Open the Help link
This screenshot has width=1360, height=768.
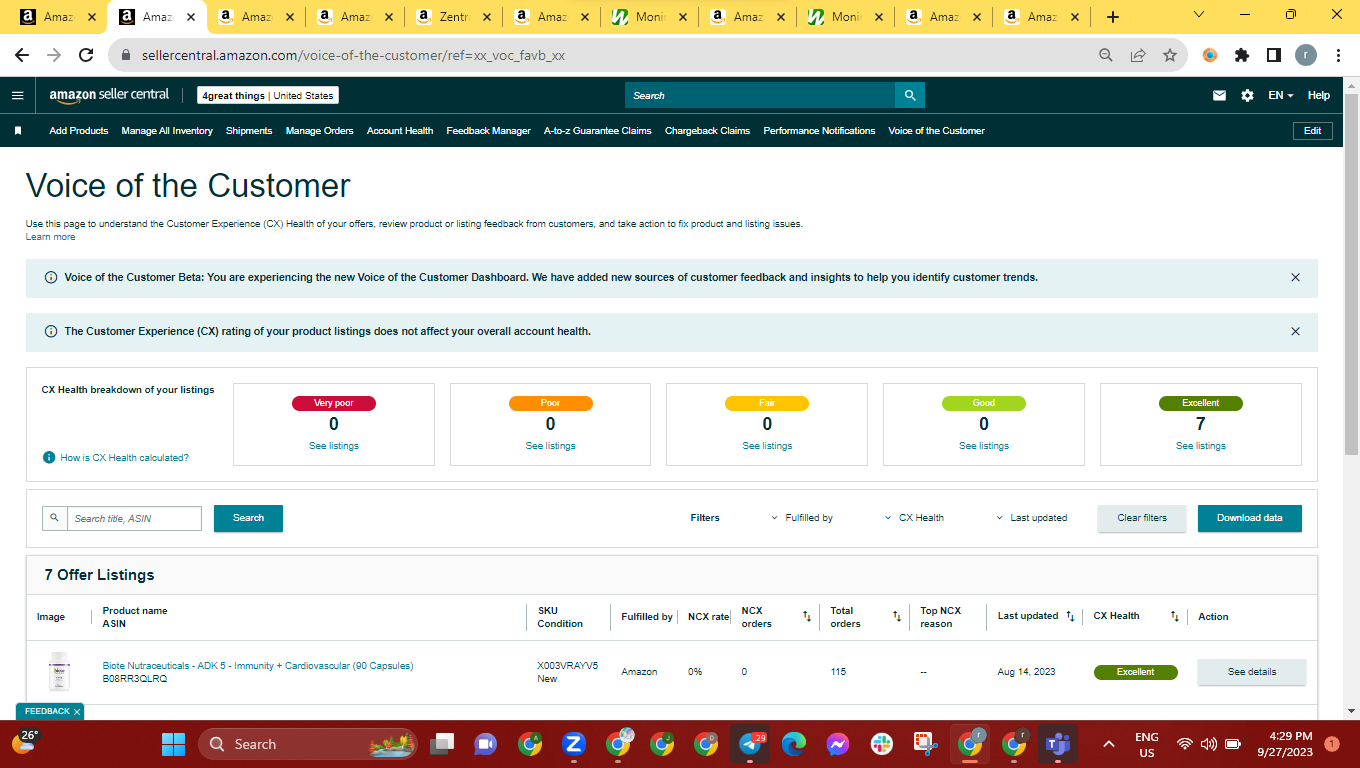[1319, 95]
